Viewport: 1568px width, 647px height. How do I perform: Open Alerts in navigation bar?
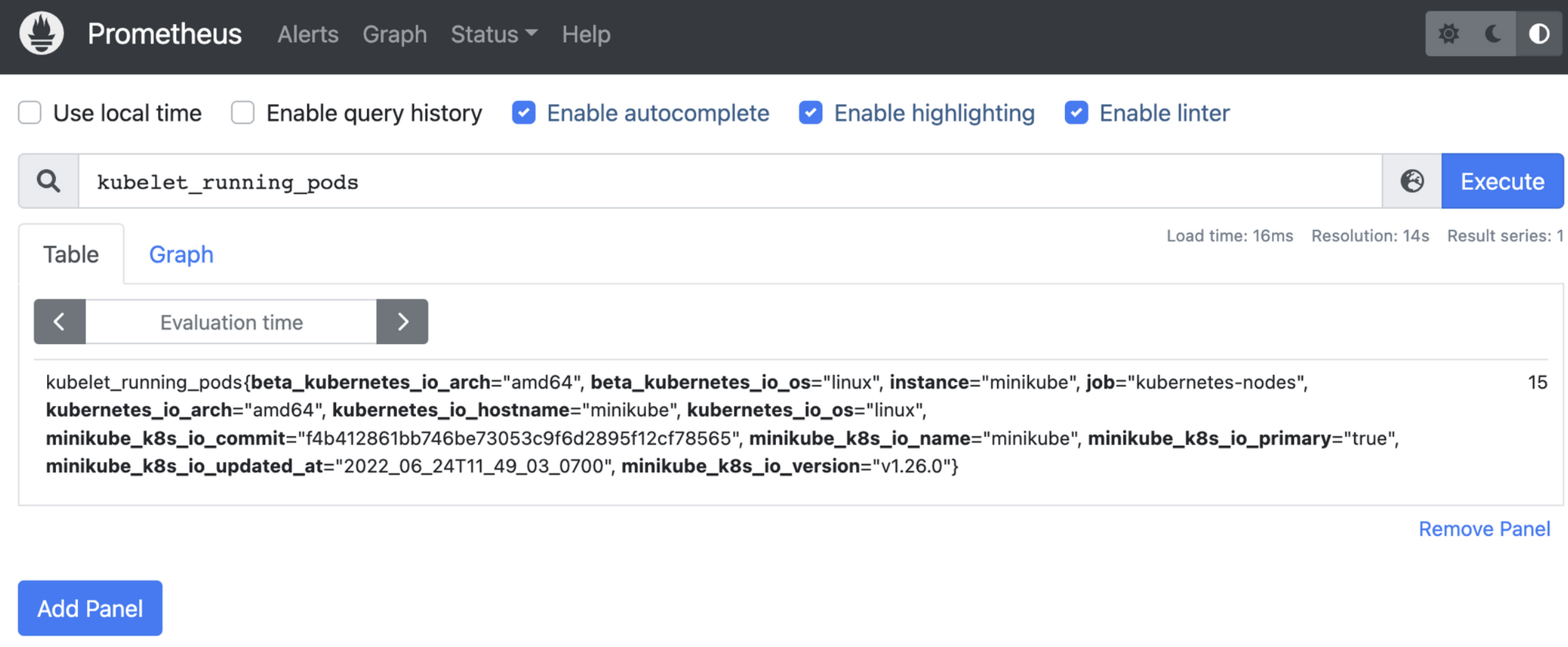pyautogui.click(x=308, y=34)
